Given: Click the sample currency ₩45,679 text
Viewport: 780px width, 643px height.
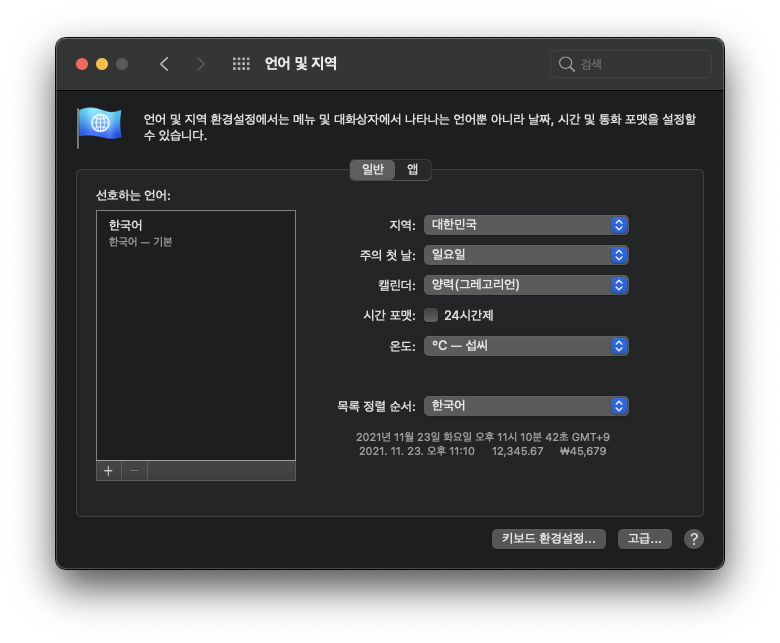Looking at the screenshot, I should pyautogui.click(x=583, y=451).
